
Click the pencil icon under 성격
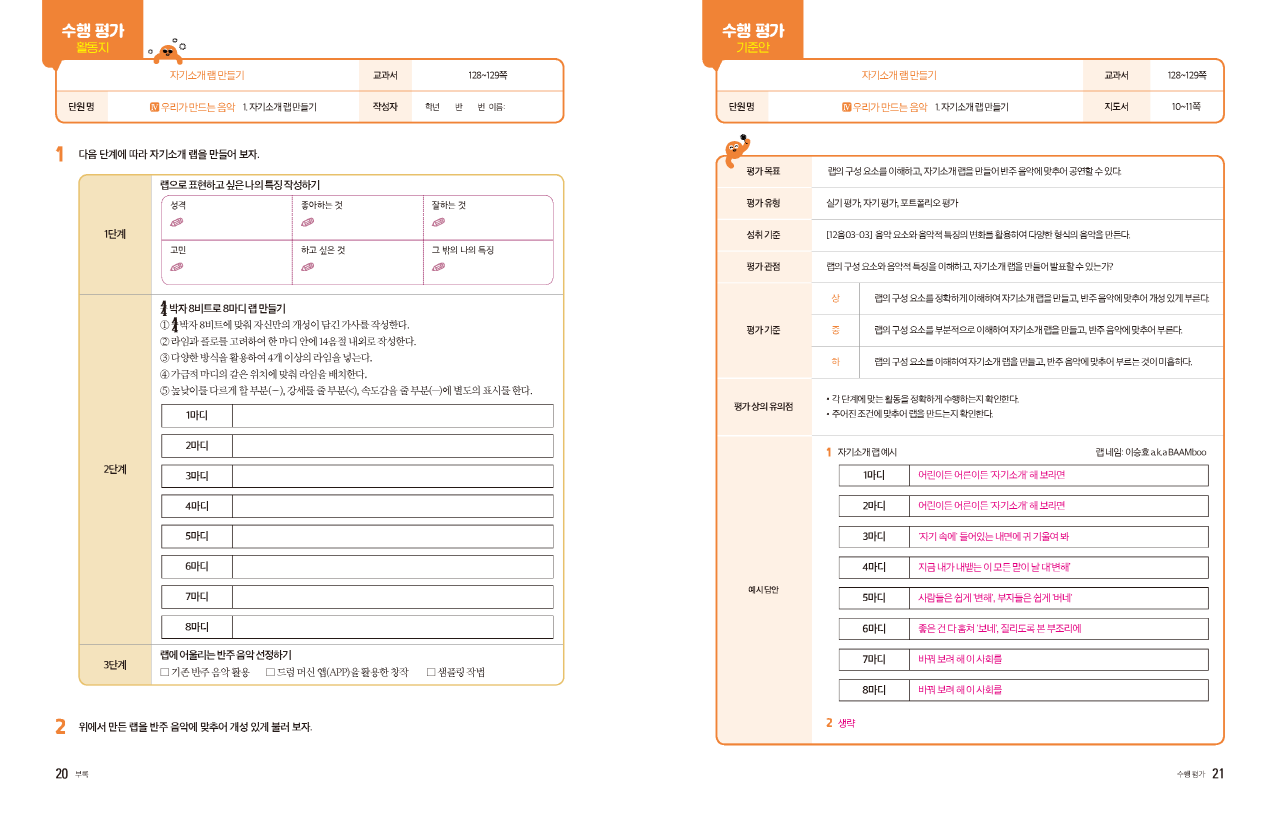tap(177, 222)
